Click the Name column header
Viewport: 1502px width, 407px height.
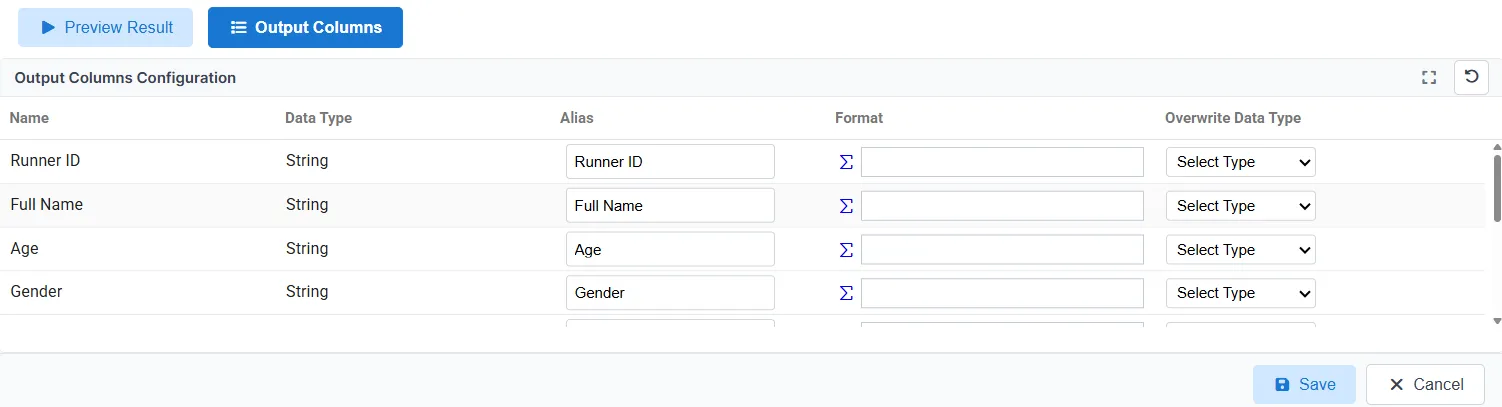point(29,118)
